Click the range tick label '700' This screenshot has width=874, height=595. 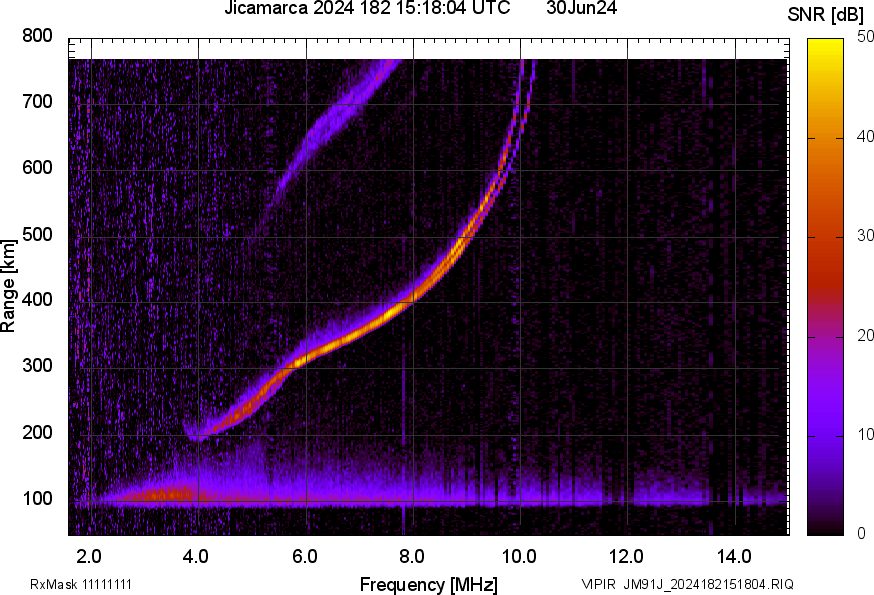[37, 102]
